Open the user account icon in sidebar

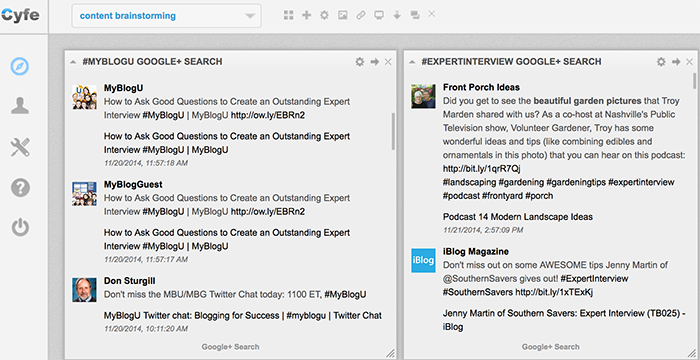point(20,106)
